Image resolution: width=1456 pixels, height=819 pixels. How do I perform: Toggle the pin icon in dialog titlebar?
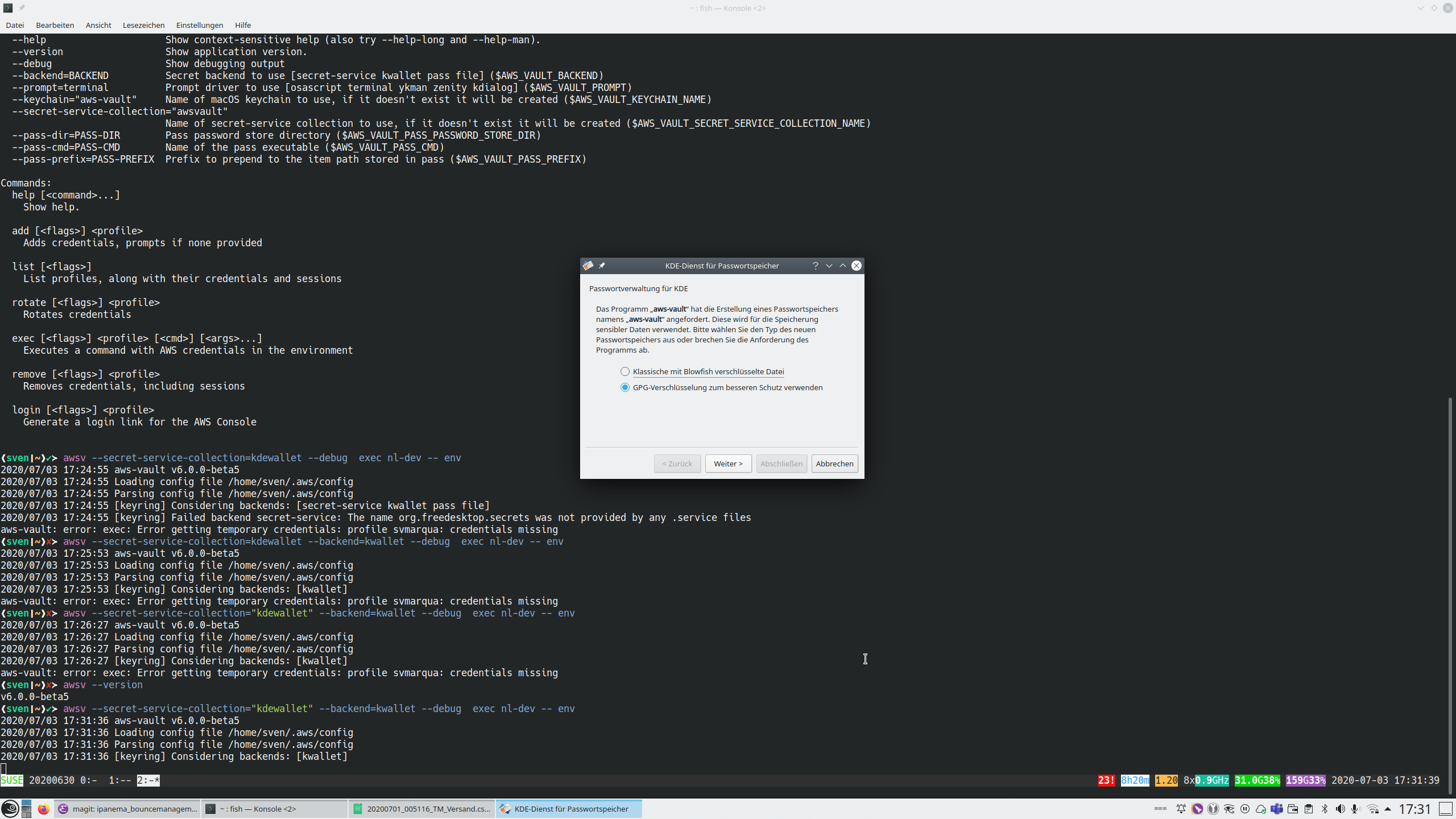click(x=602, y=265)
